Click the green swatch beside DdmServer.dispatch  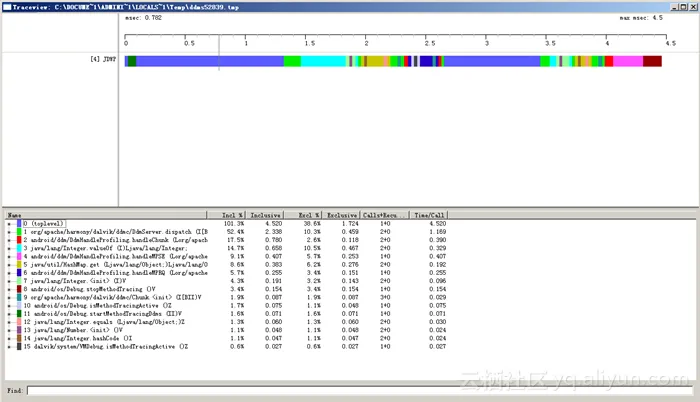pos(19,233)
